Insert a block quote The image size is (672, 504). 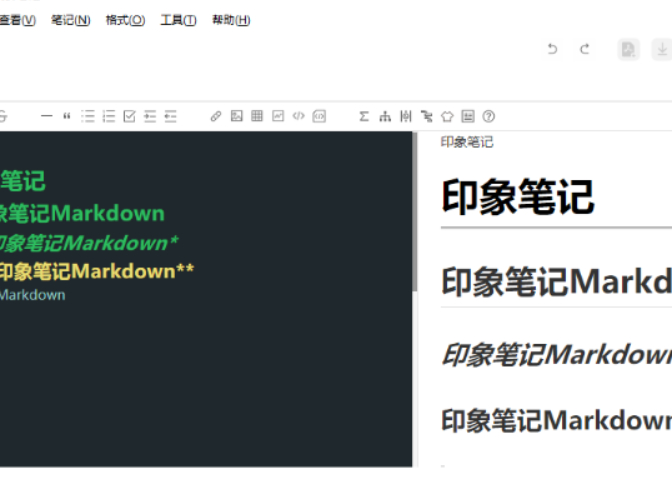[67, 116]
